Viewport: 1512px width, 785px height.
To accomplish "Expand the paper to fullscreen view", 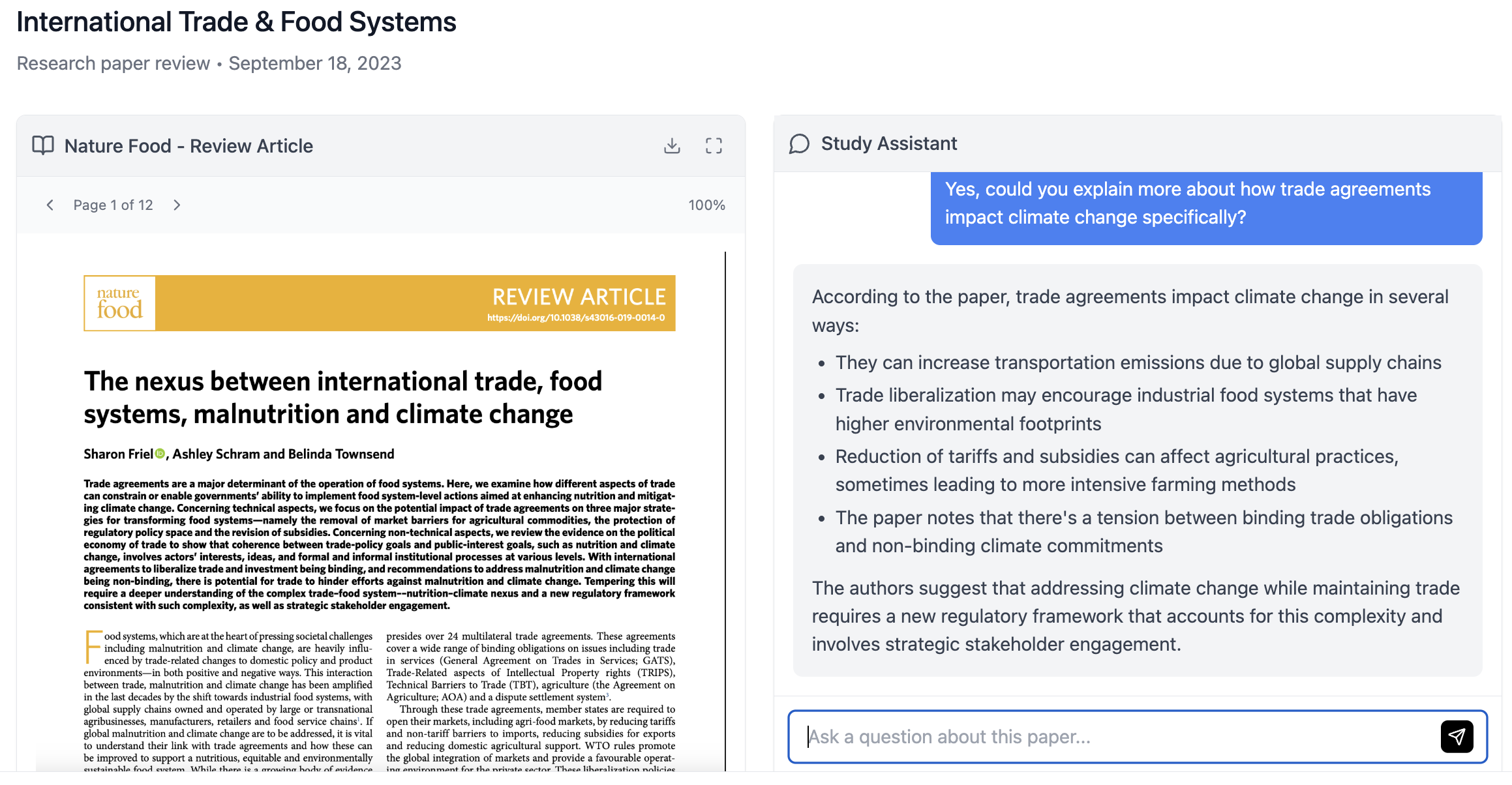I will [714, 145].
